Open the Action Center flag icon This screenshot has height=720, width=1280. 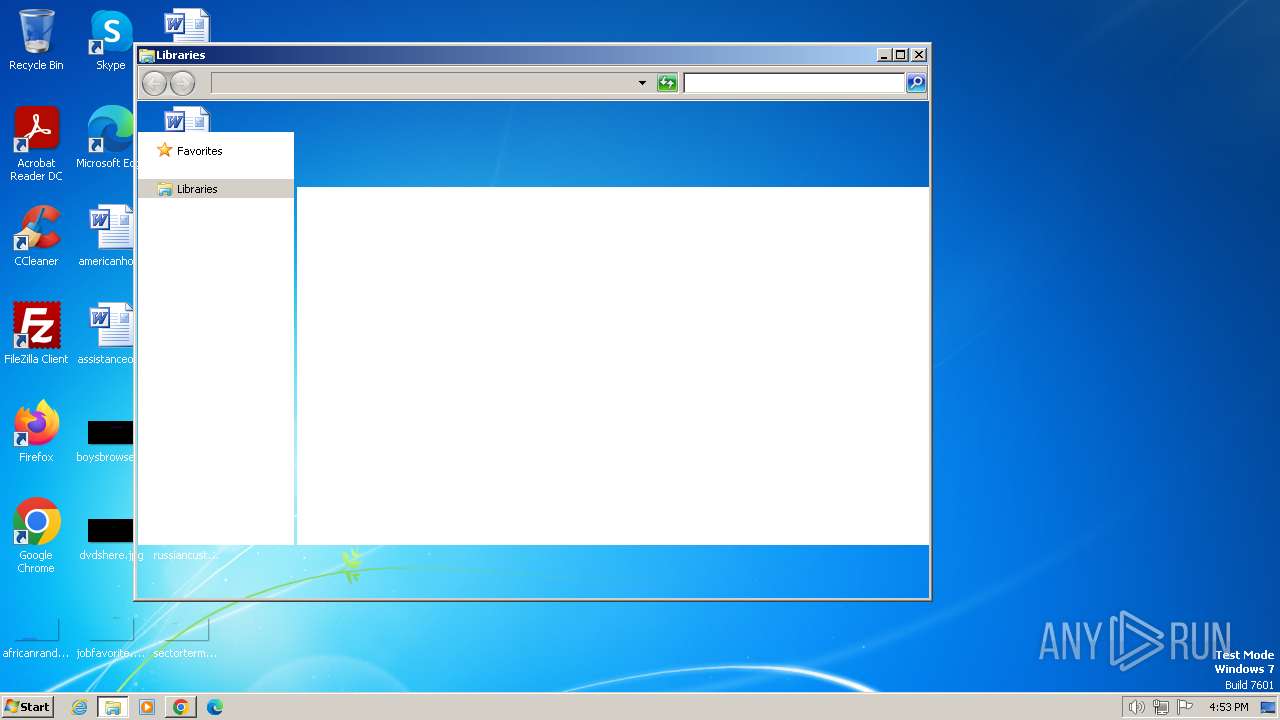[1185, 707]
